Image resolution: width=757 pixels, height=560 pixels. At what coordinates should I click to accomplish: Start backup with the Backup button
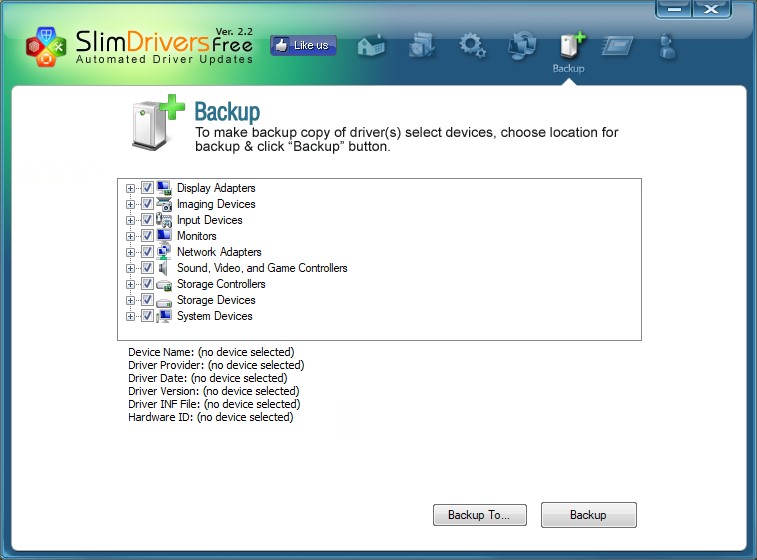coord(589,515)
